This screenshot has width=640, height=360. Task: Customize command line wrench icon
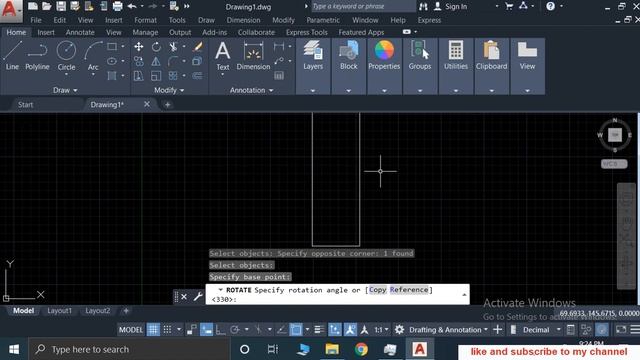pos(198,296)
